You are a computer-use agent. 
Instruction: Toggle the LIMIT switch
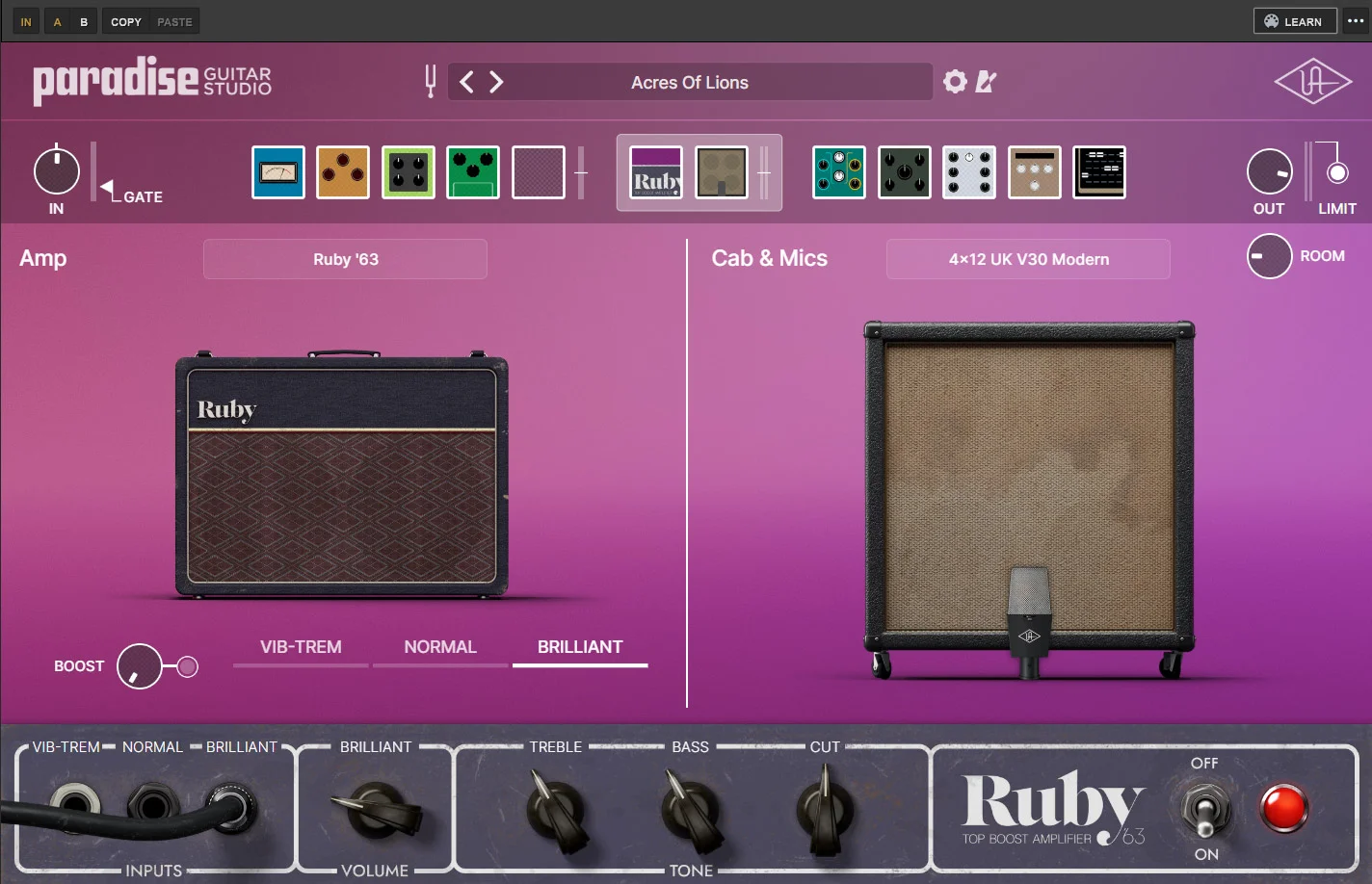point(1337,173)
